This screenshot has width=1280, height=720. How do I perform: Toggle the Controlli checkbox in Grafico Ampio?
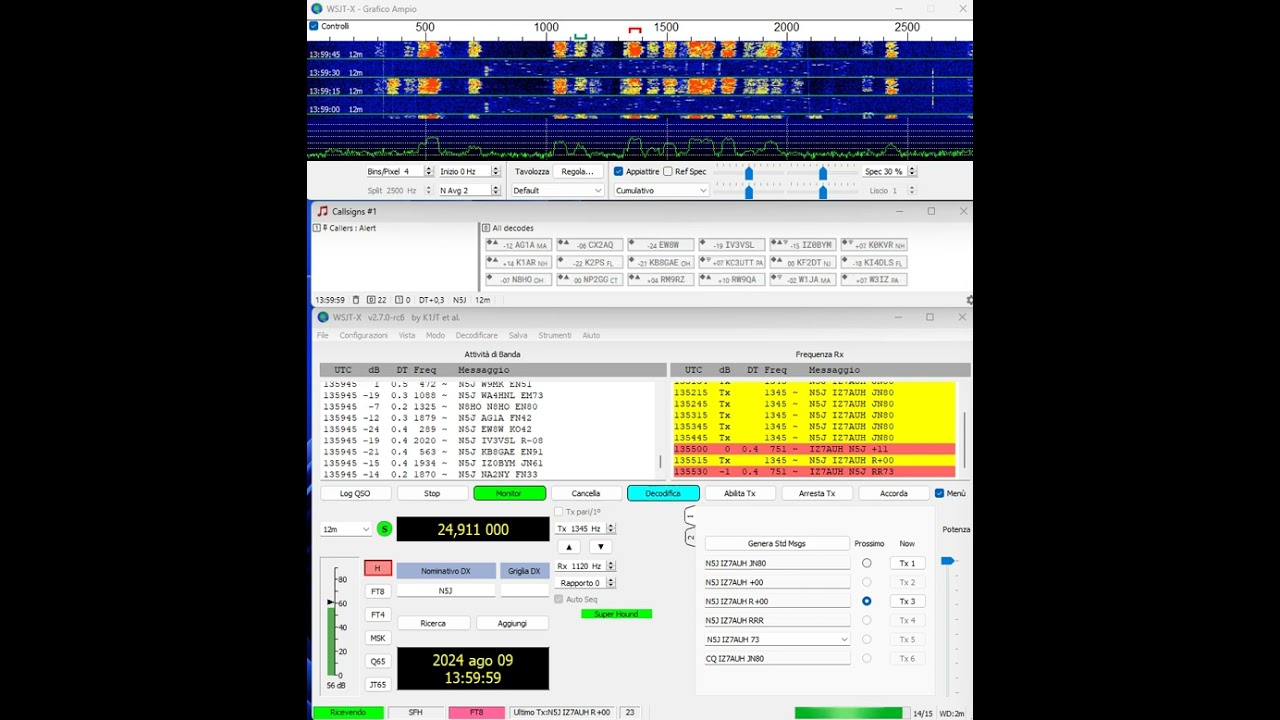(x=314, y=26)
